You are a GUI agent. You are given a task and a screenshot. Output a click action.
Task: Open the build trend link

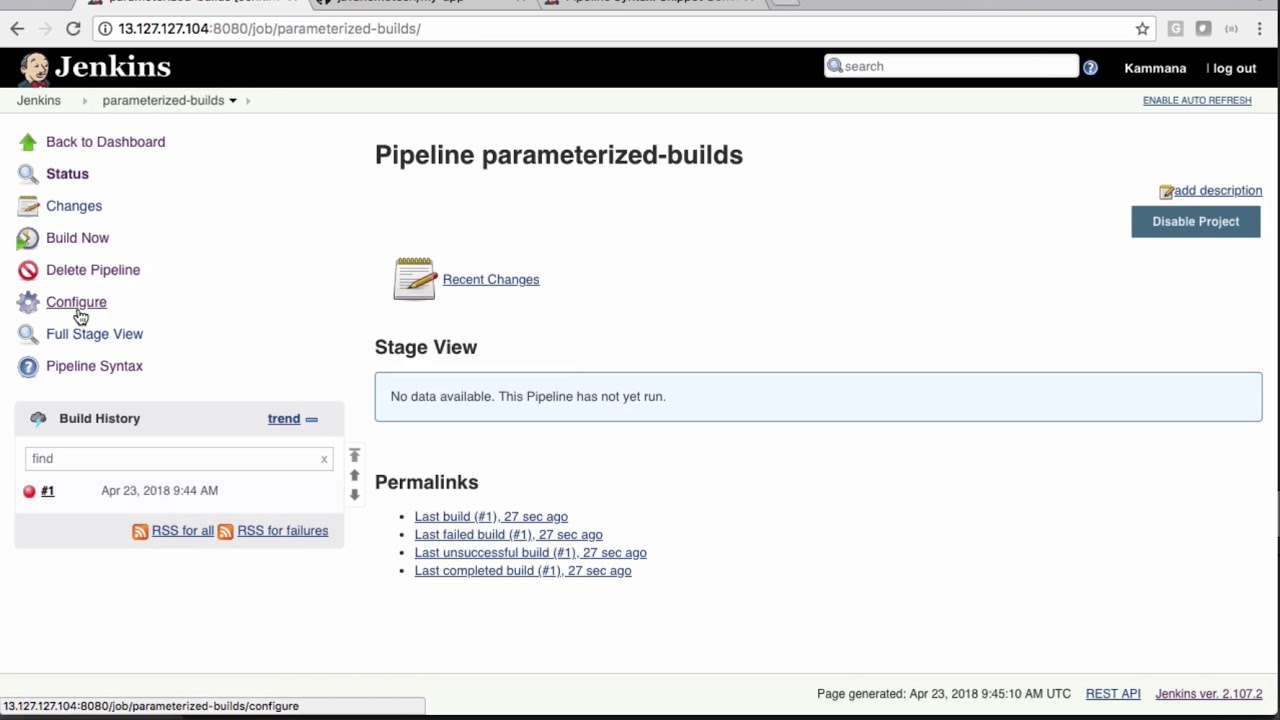pos(283,419)
